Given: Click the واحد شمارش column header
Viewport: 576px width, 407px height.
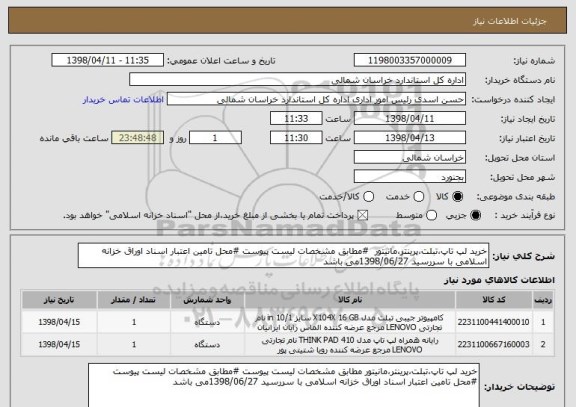Looking at the screenshot, I should pos(207,300).
